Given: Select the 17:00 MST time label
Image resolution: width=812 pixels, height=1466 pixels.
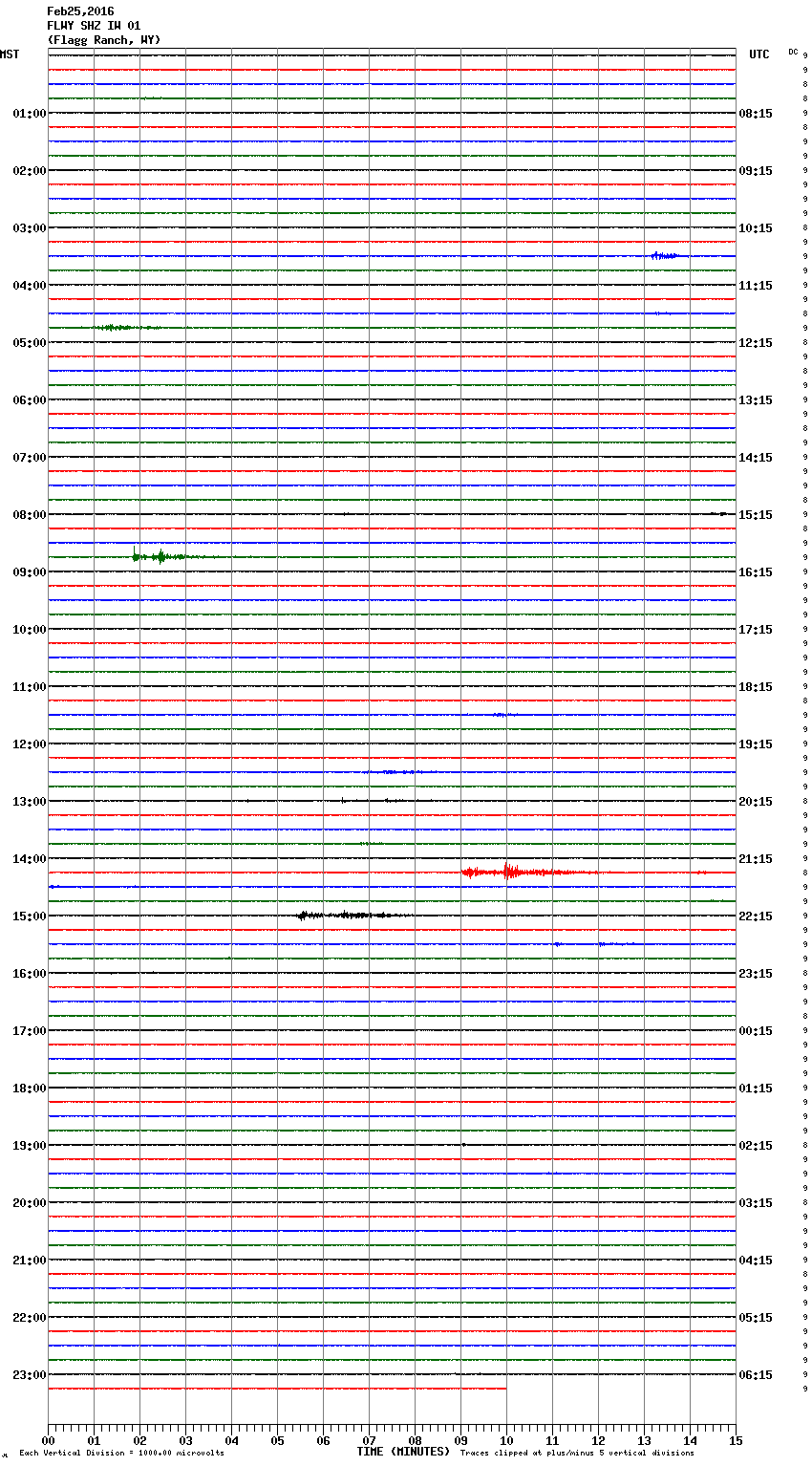Looking at the screenshot, I should [30, 1031].
